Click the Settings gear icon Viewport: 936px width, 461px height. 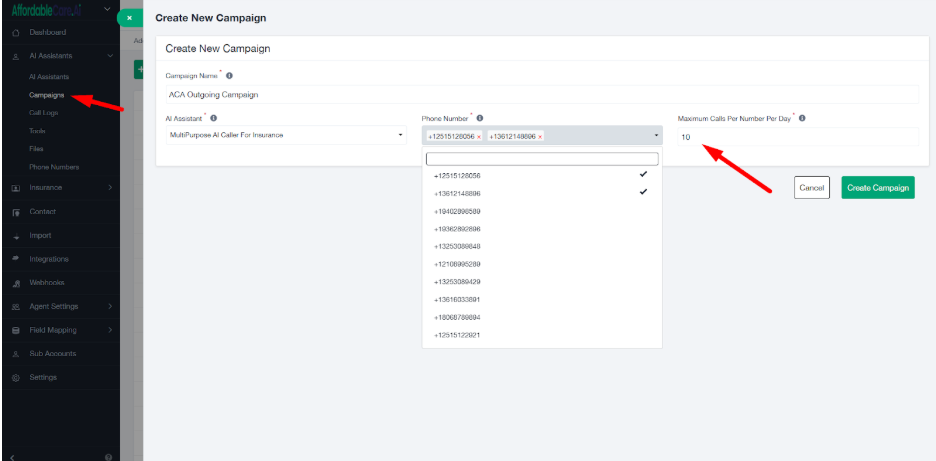click(15, 378)
